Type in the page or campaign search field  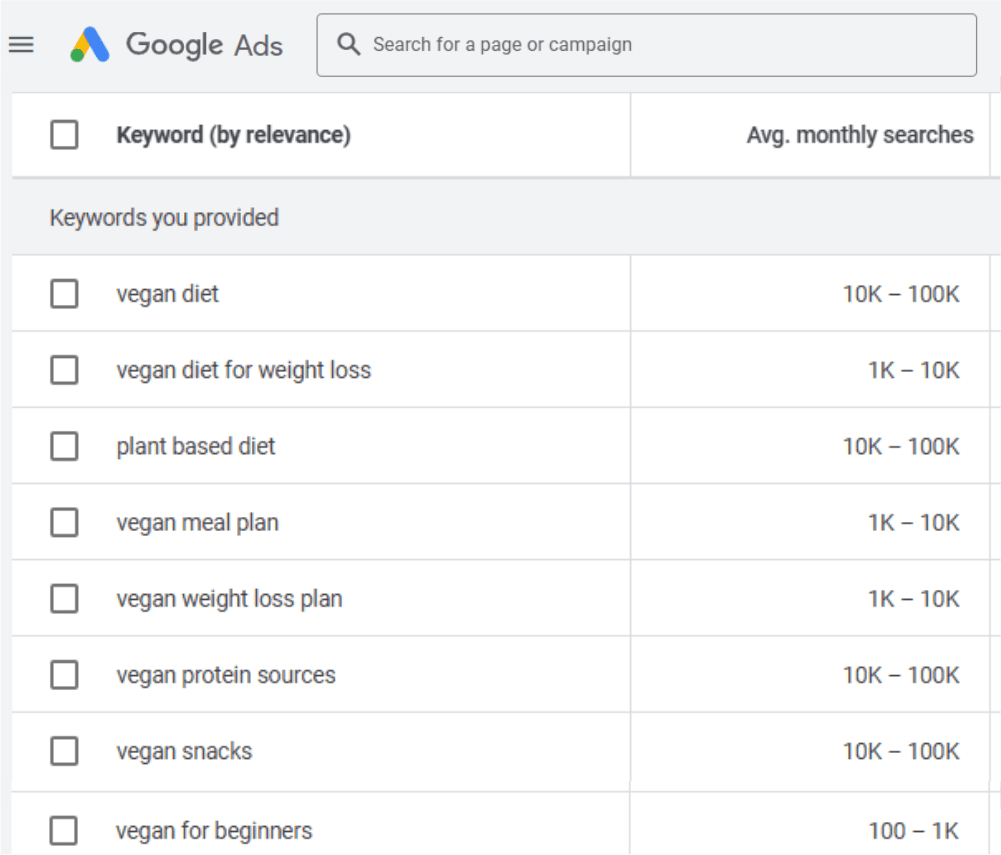(x=660, y=45)
